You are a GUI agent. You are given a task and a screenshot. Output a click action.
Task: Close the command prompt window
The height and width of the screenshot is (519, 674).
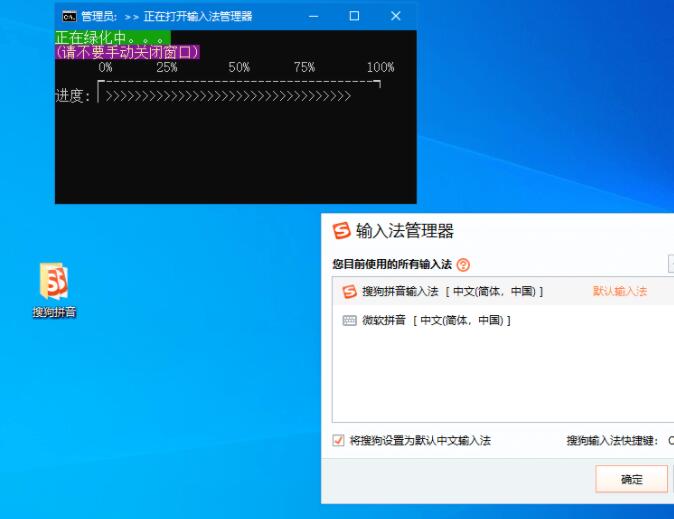pyautogui.click(x=395, y=16)
